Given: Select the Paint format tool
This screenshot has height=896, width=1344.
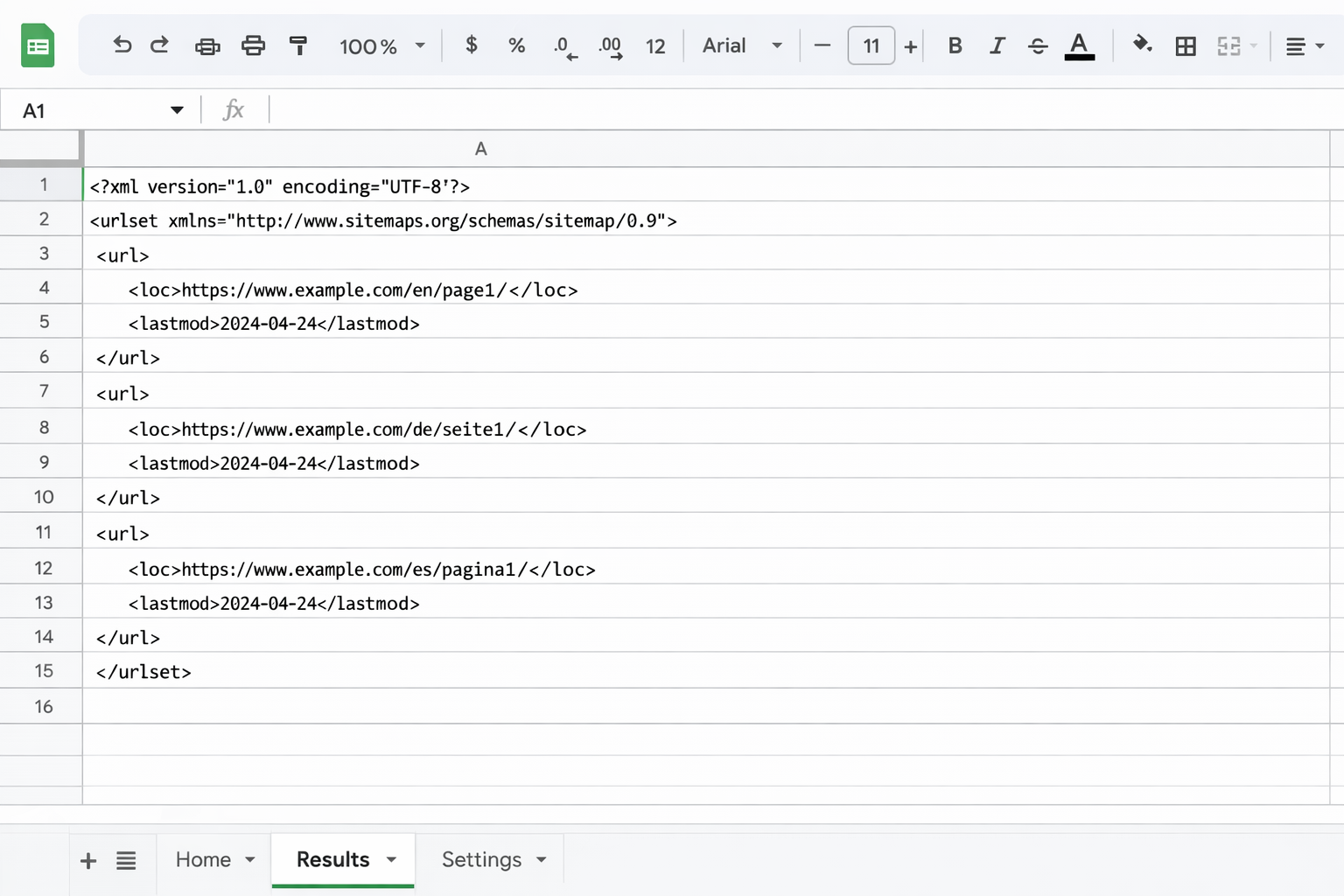Looking at the screenshot, I should 298,45.
